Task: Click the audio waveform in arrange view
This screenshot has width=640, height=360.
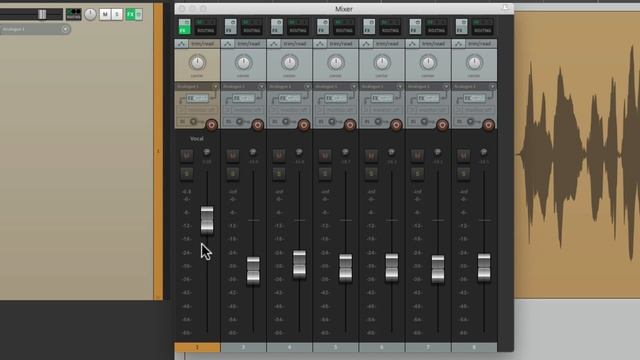Action: pyautogui.click(x=577, y=155)
